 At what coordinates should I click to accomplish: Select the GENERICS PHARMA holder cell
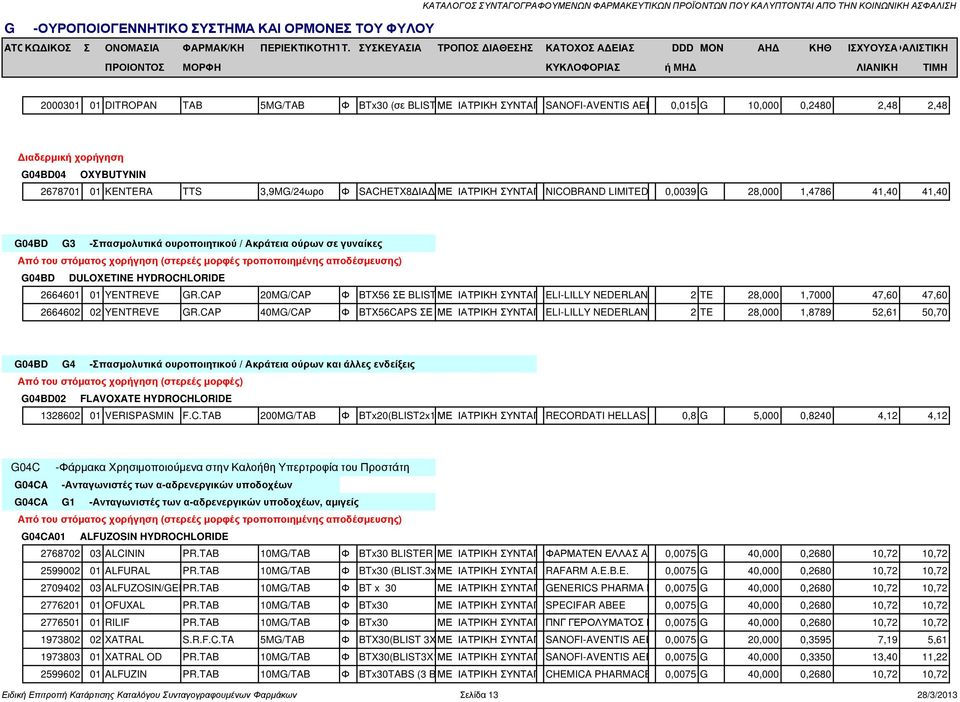596,588
